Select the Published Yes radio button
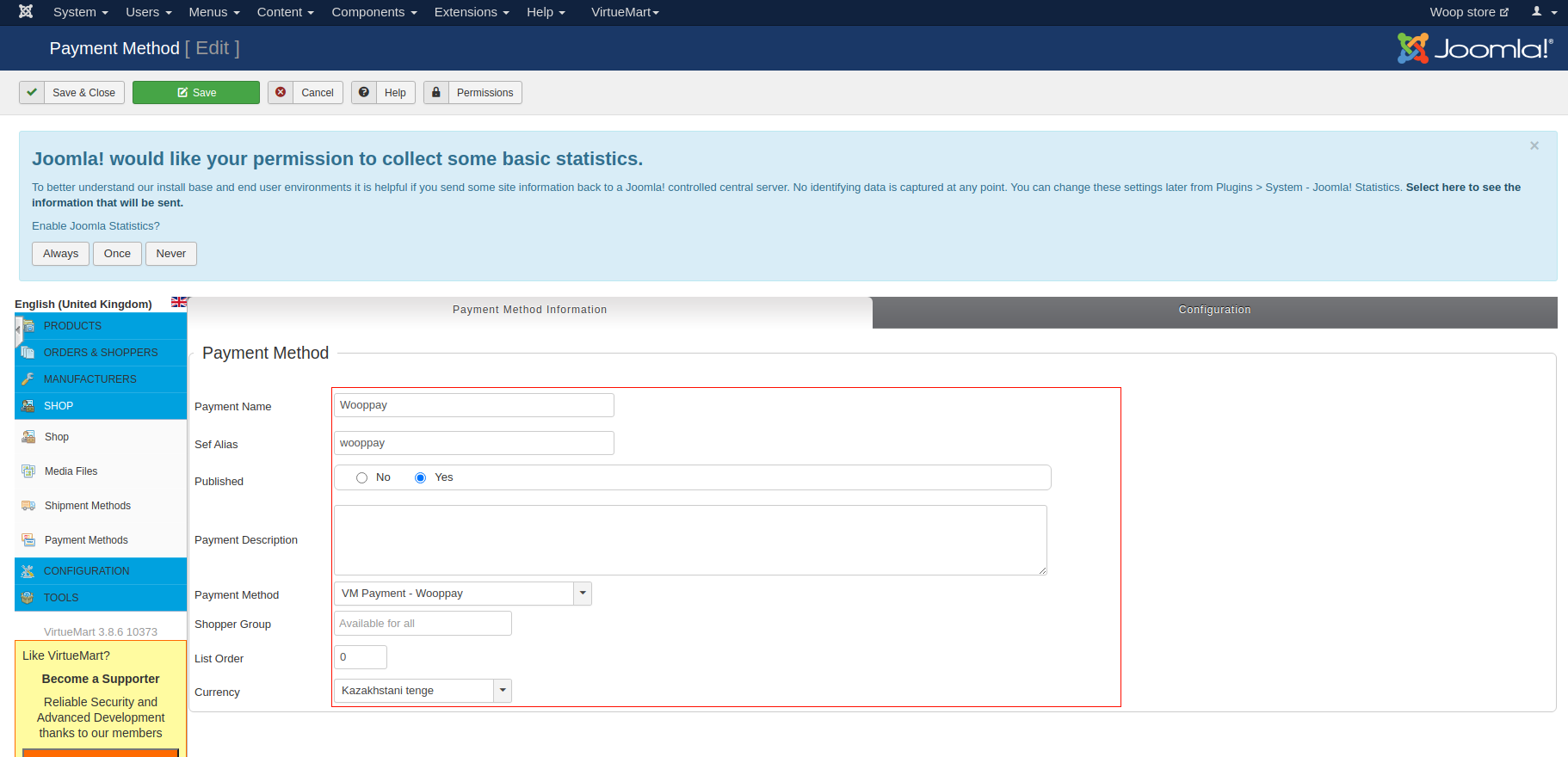 pyautogui.click(x=420, y=477)
